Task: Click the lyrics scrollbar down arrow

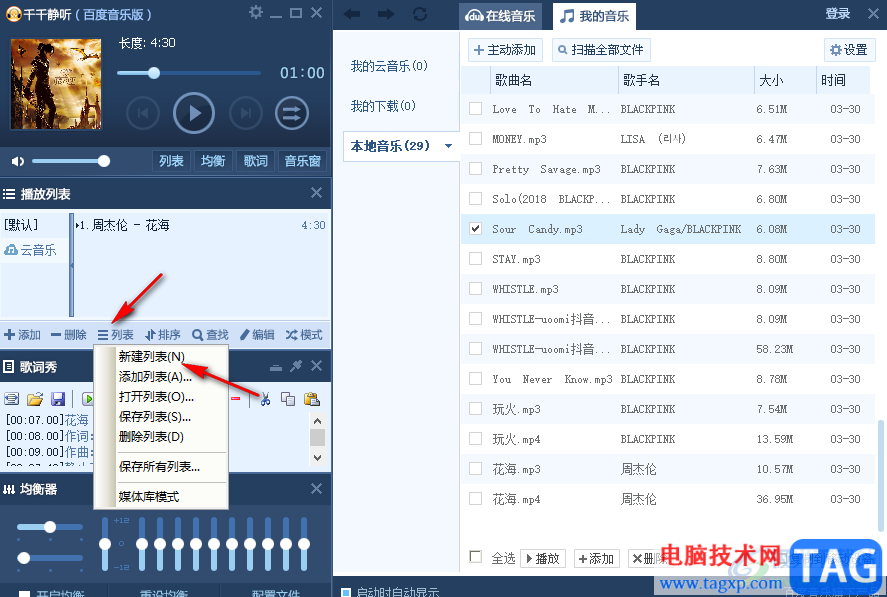Action: 317,458
